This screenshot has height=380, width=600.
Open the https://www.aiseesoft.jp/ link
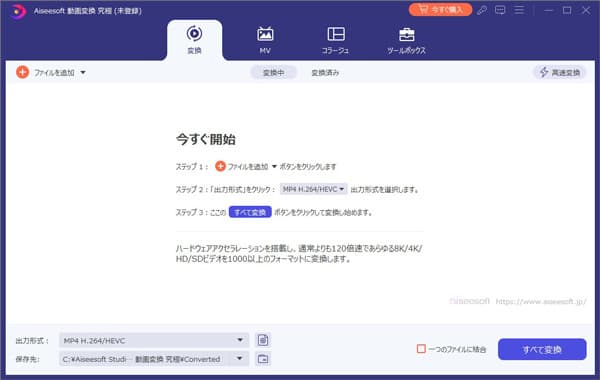click(x=541, y=302)
